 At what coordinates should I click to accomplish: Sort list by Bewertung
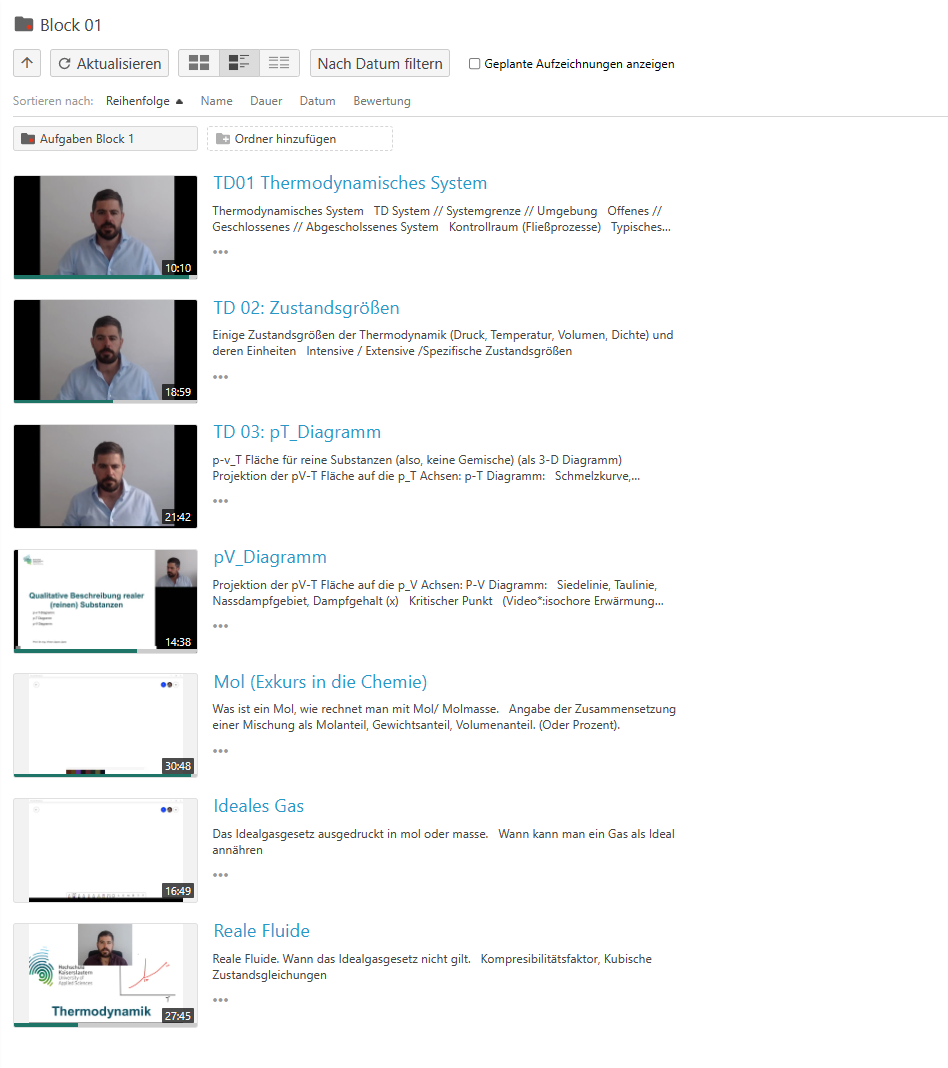pyautogui.click(x=382, y=101)
